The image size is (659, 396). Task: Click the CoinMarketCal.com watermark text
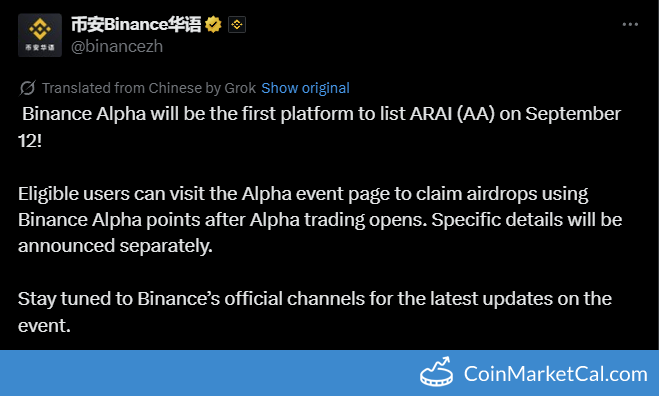tap(555, 374)
